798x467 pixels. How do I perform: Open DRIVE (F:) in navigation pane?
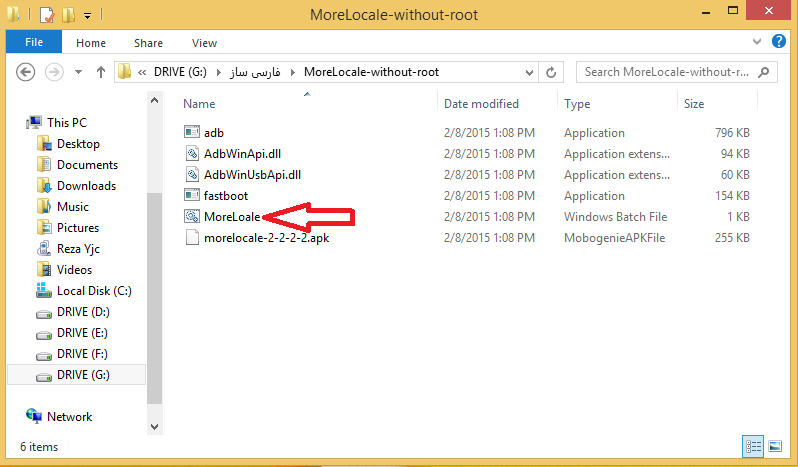tap(82, 354)
